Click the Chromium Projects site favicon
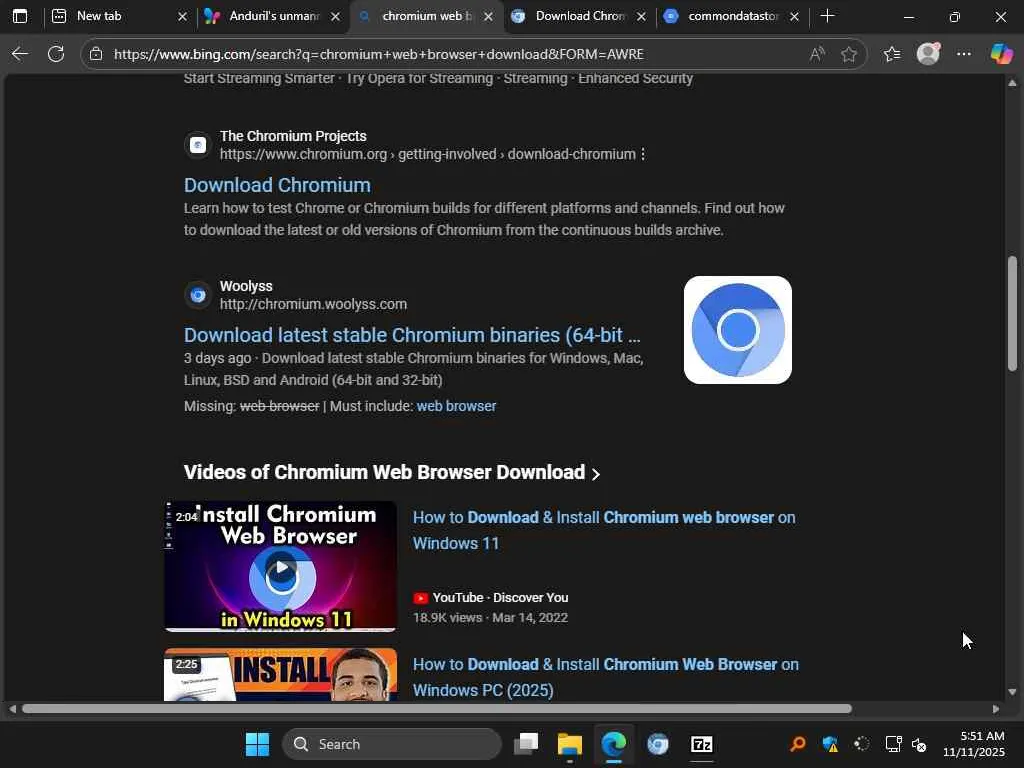Viewport: 1024px width, 768px height. point(198,145)
